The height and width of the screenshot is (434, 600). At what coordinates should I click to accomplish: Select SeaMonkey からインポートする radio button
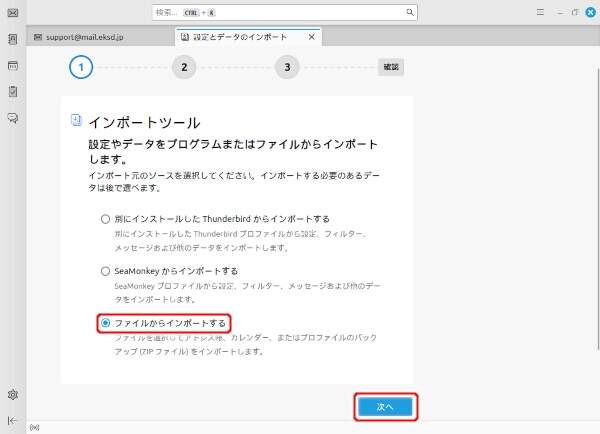(105, 271)
